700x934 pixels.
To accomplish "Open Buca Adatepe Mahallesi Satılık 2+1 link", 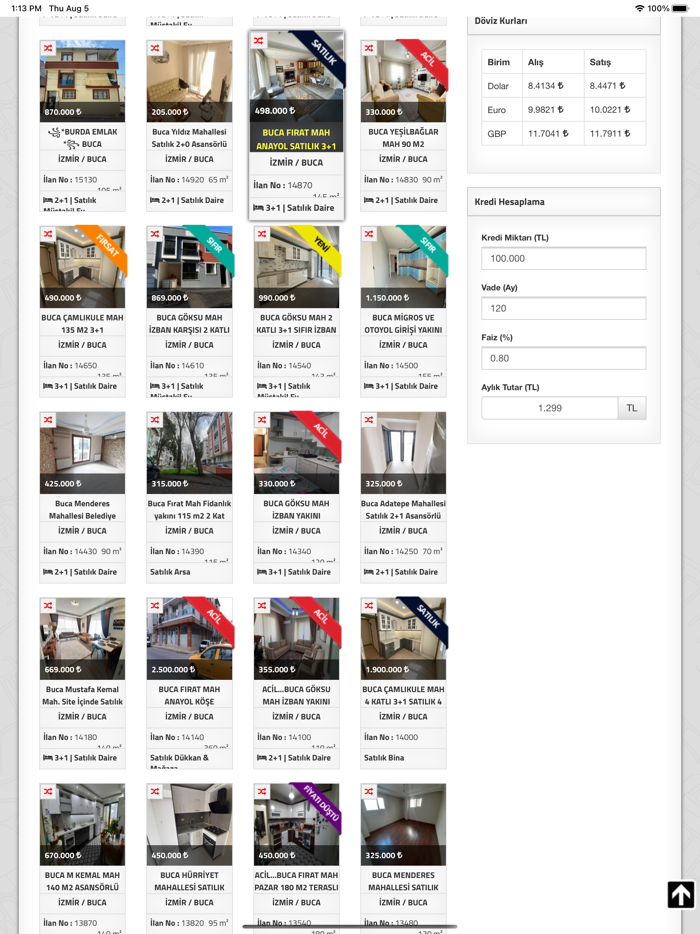I will [x=403, y=510].
